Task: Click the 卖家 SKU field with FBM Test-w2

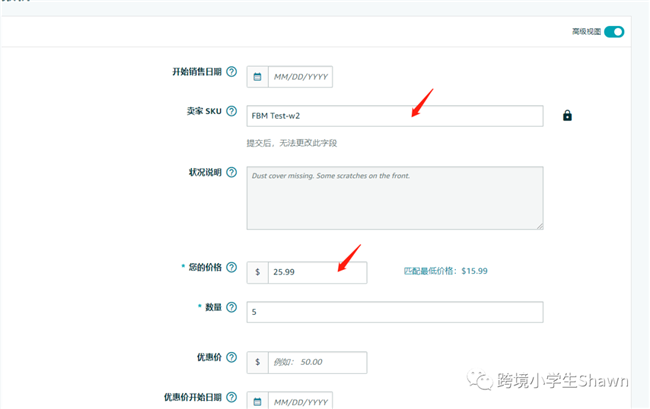Action: (395, 116)
